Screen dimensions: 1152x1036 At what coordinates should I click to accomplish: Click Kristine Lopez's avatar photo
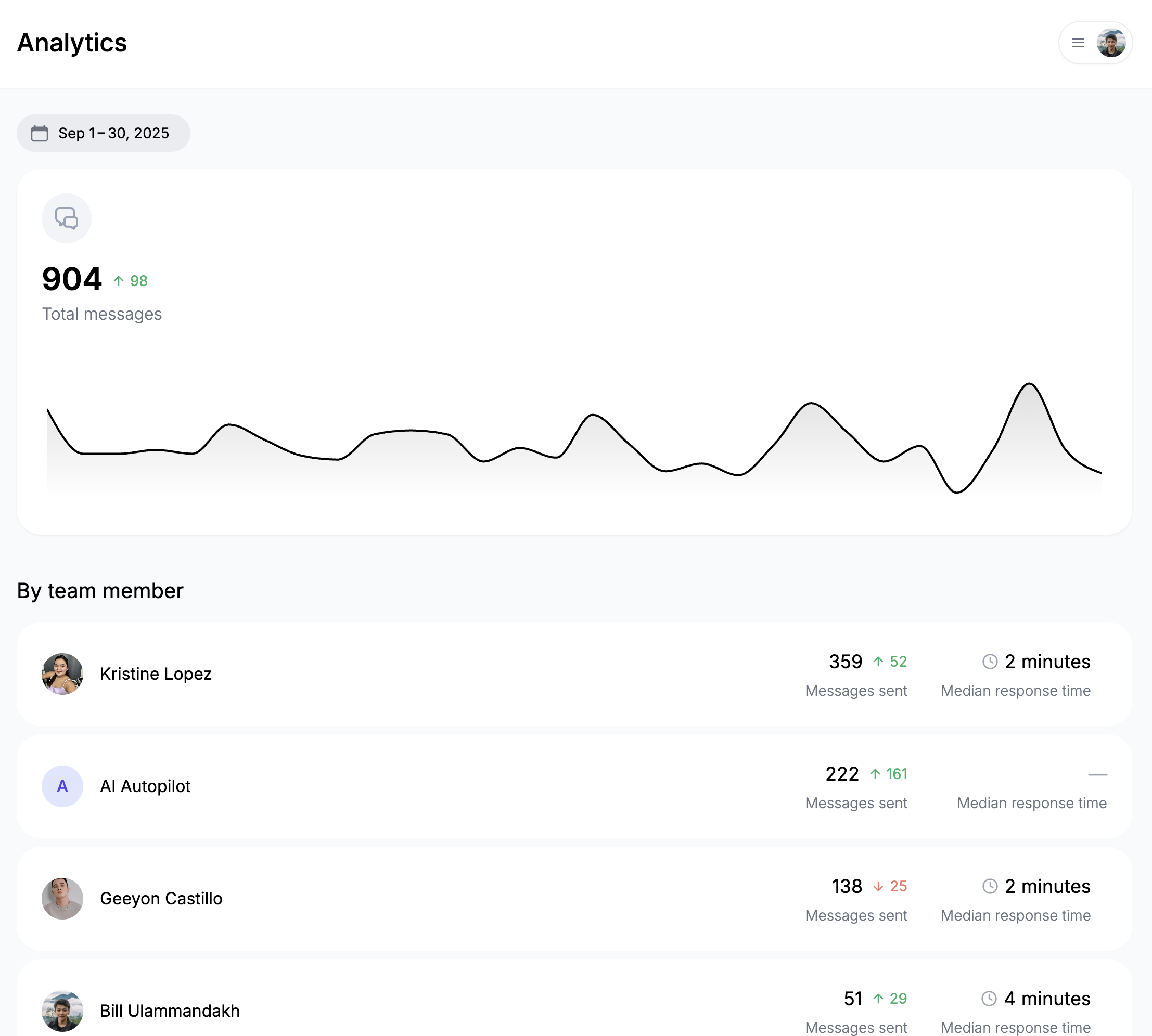tap(62, 674)
